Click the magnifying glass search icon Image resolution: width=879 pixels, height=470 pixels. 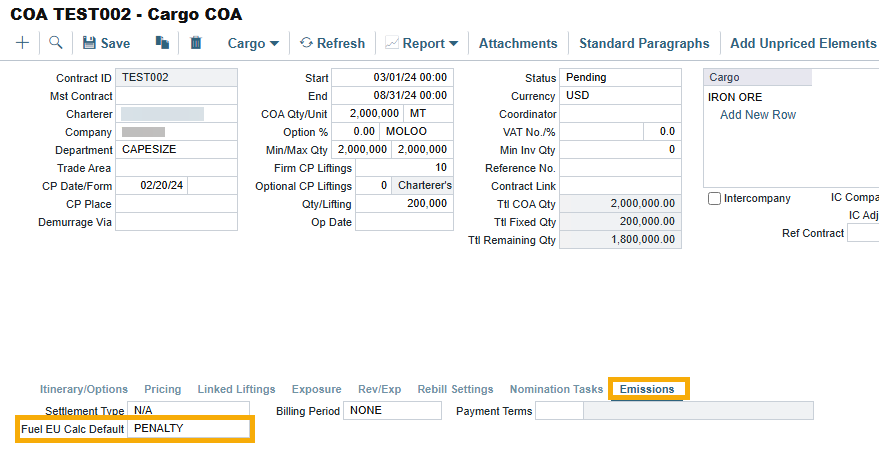56,43
